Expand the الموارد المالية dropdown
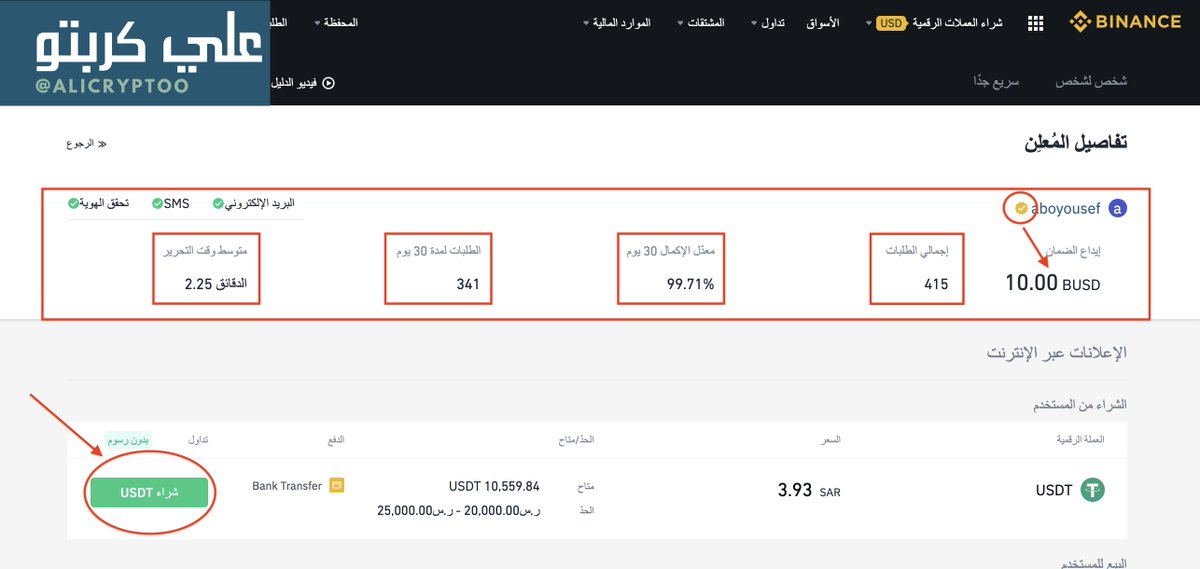The image size is (1200, 569). 616,22
